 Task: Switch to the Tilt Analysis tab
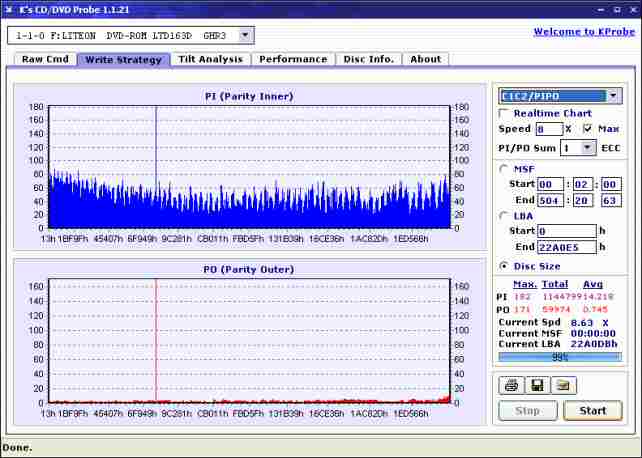click(x=211, y=59)
